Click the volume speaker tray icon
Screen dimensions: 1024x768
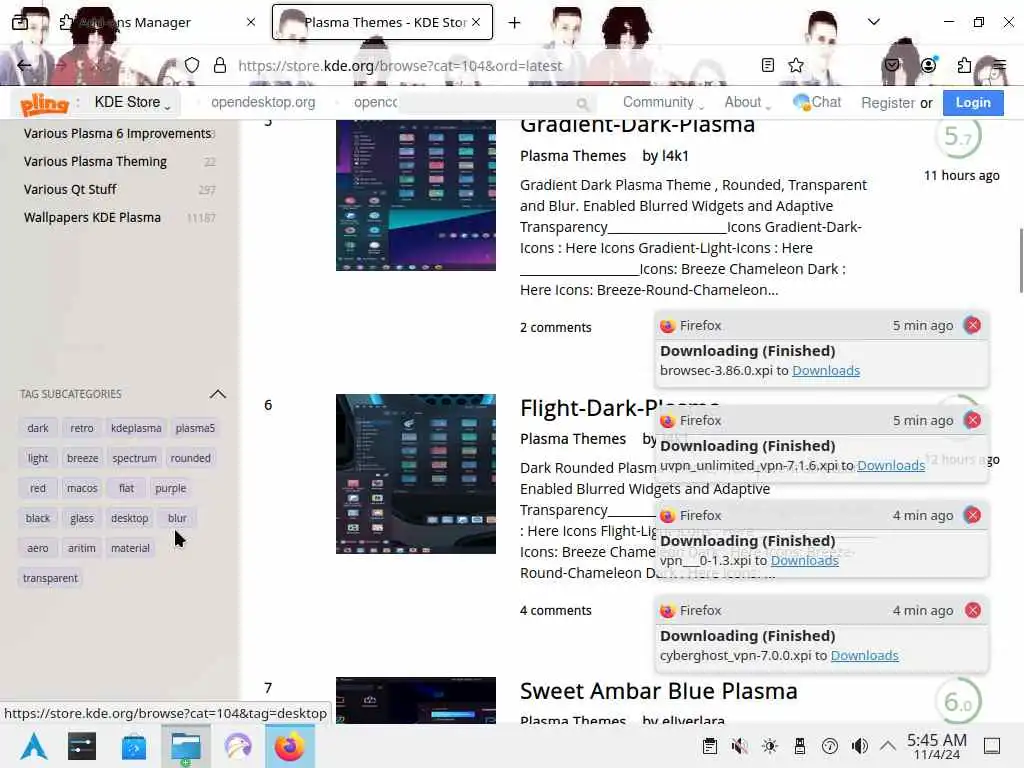[x=859, y=746]
